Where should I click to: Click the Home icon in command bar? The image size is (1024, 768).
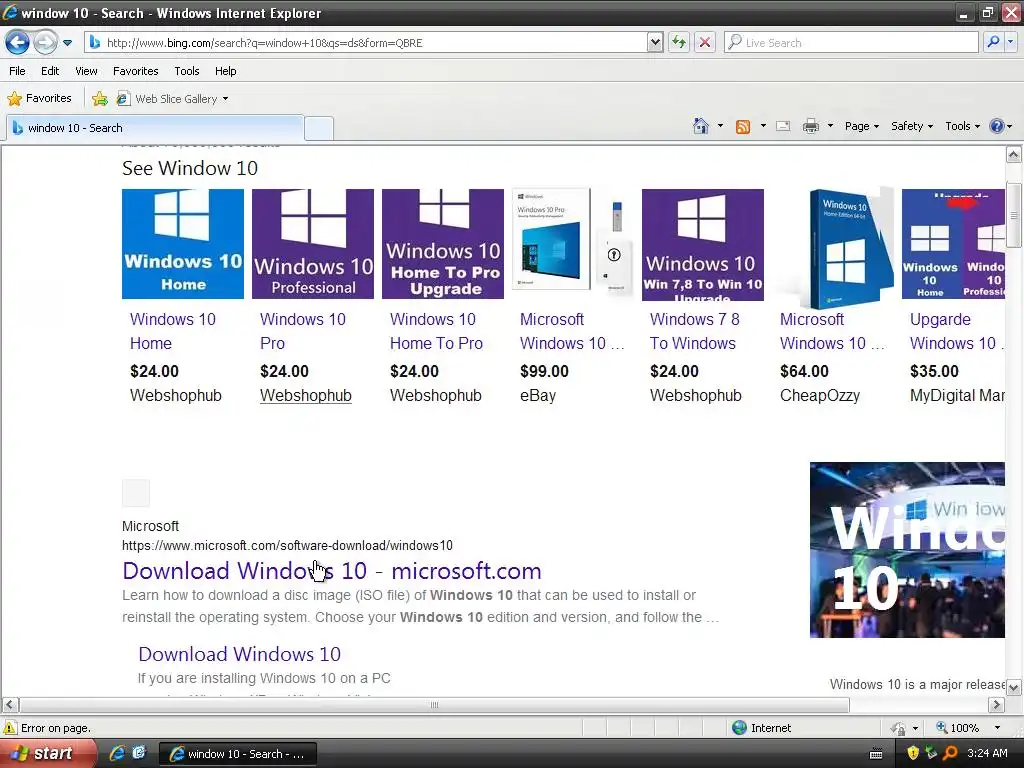click(x=701, y=126)
